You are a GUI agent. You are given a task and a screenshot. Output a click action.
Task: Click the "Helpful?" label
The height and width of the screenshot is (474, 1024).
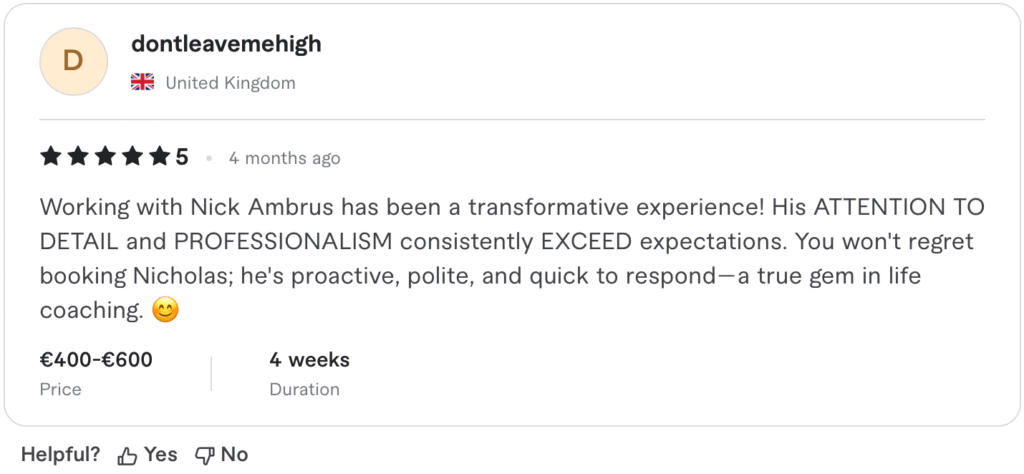coord(60,455)
